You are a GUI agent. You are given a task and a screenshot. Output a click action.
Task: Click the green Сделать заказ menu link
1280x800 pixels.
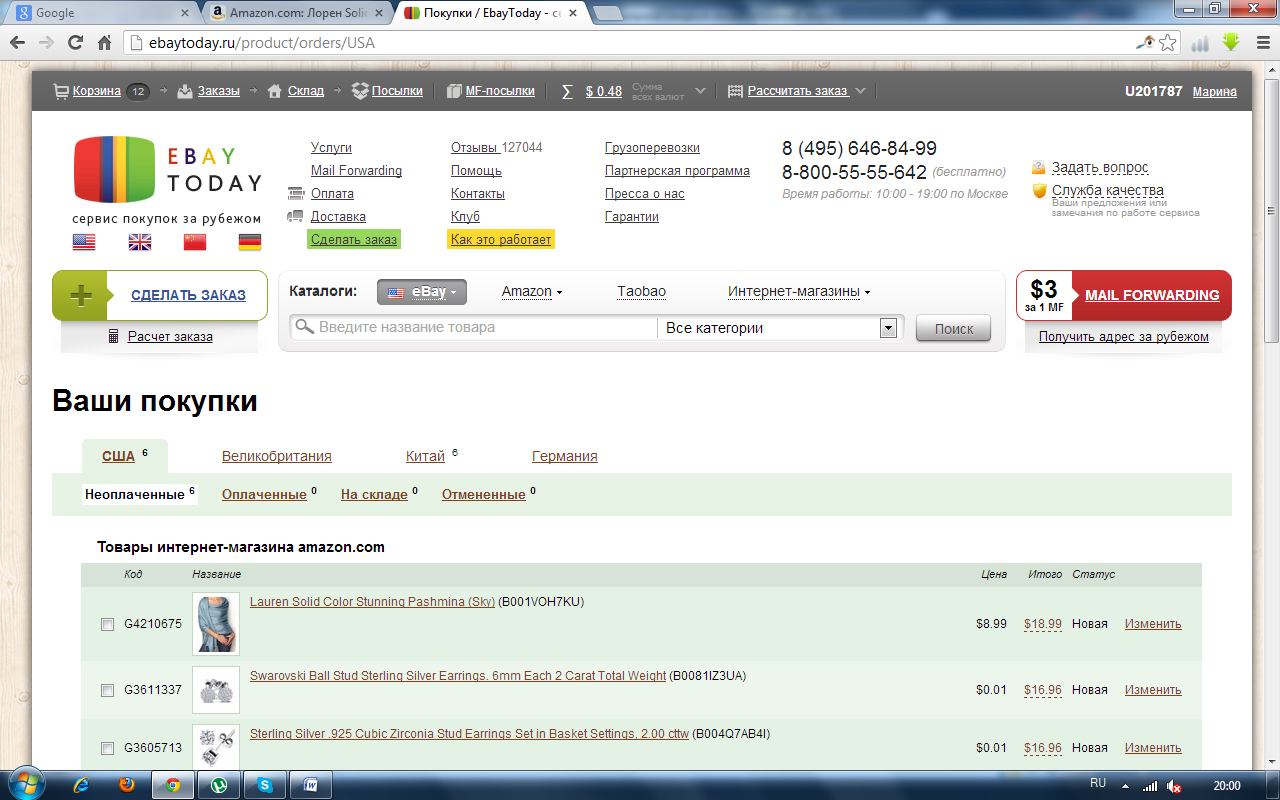pos(354,240)
